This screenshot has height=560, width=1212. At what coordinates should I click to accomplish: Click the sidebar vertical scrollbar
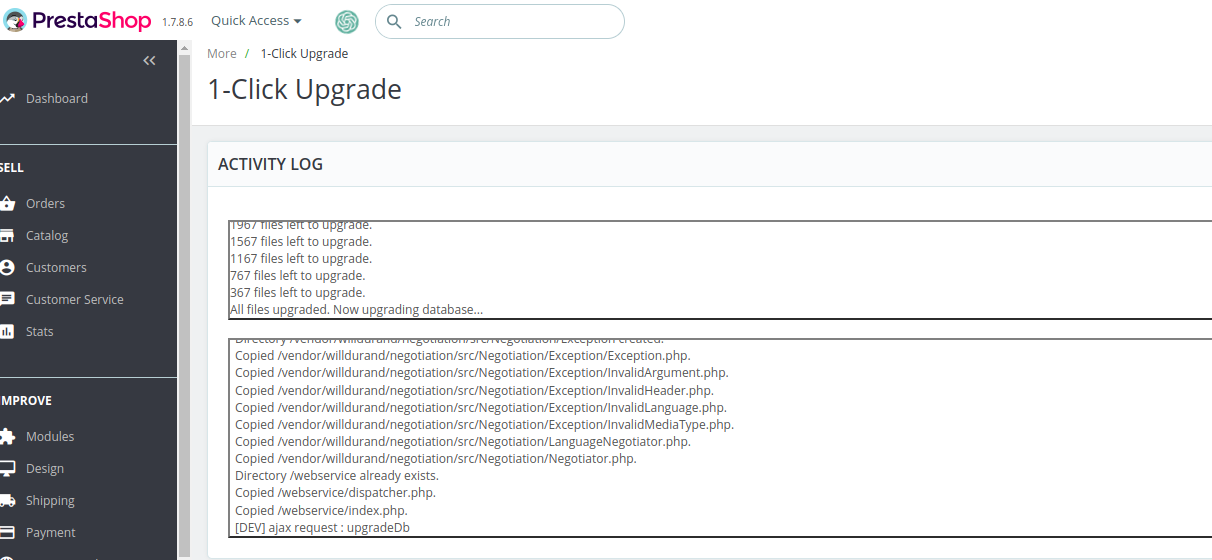point(184,300)
